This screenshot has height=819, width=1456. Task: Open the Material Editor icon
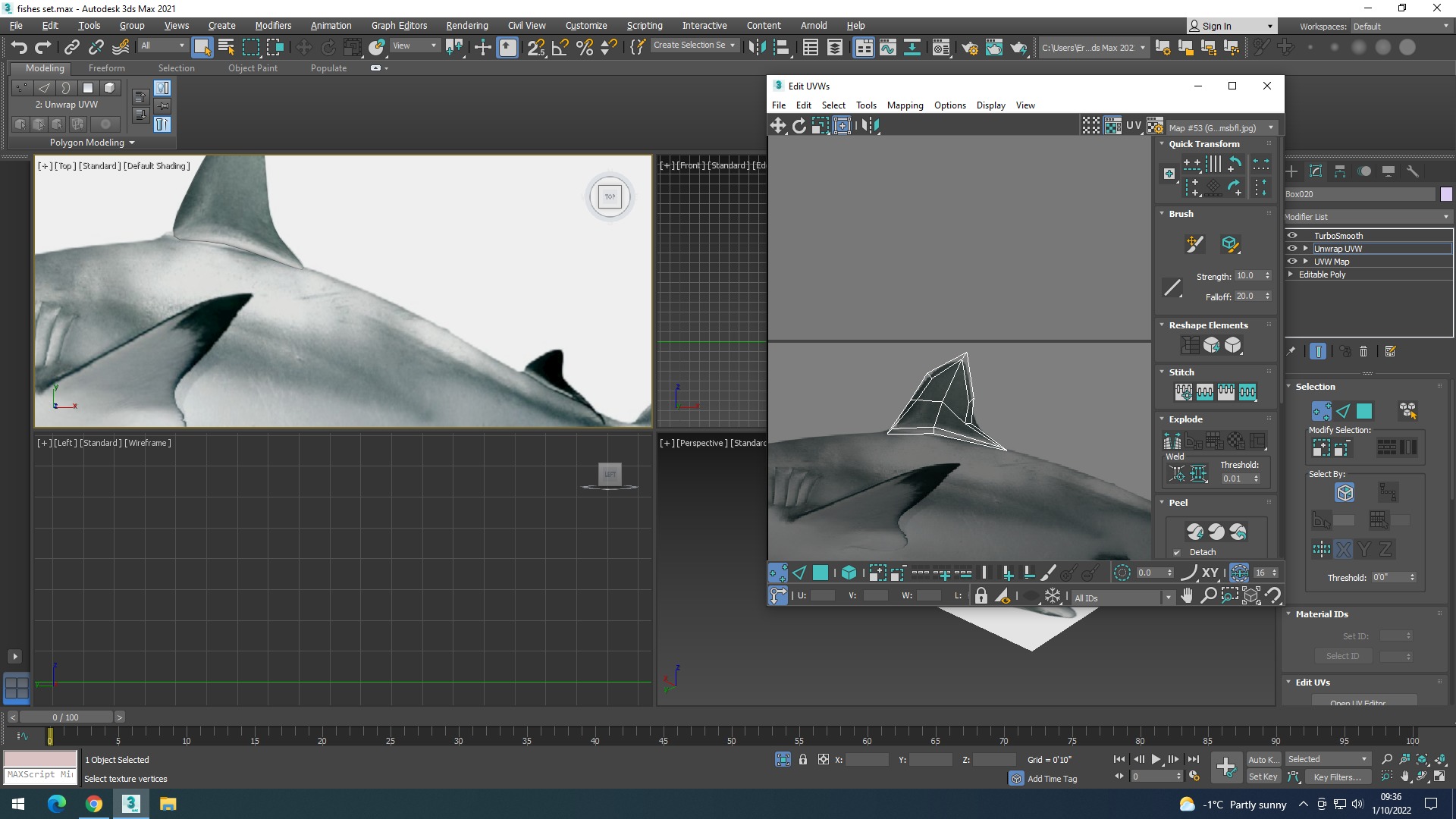(x=942, y=47)
